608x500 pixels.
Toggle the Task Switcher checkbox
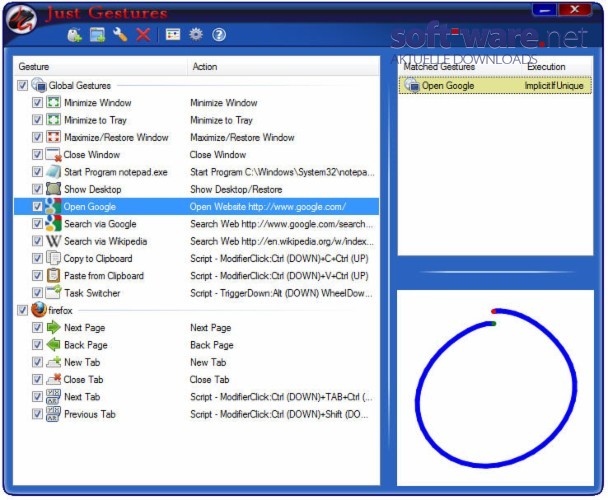[37, 293]
